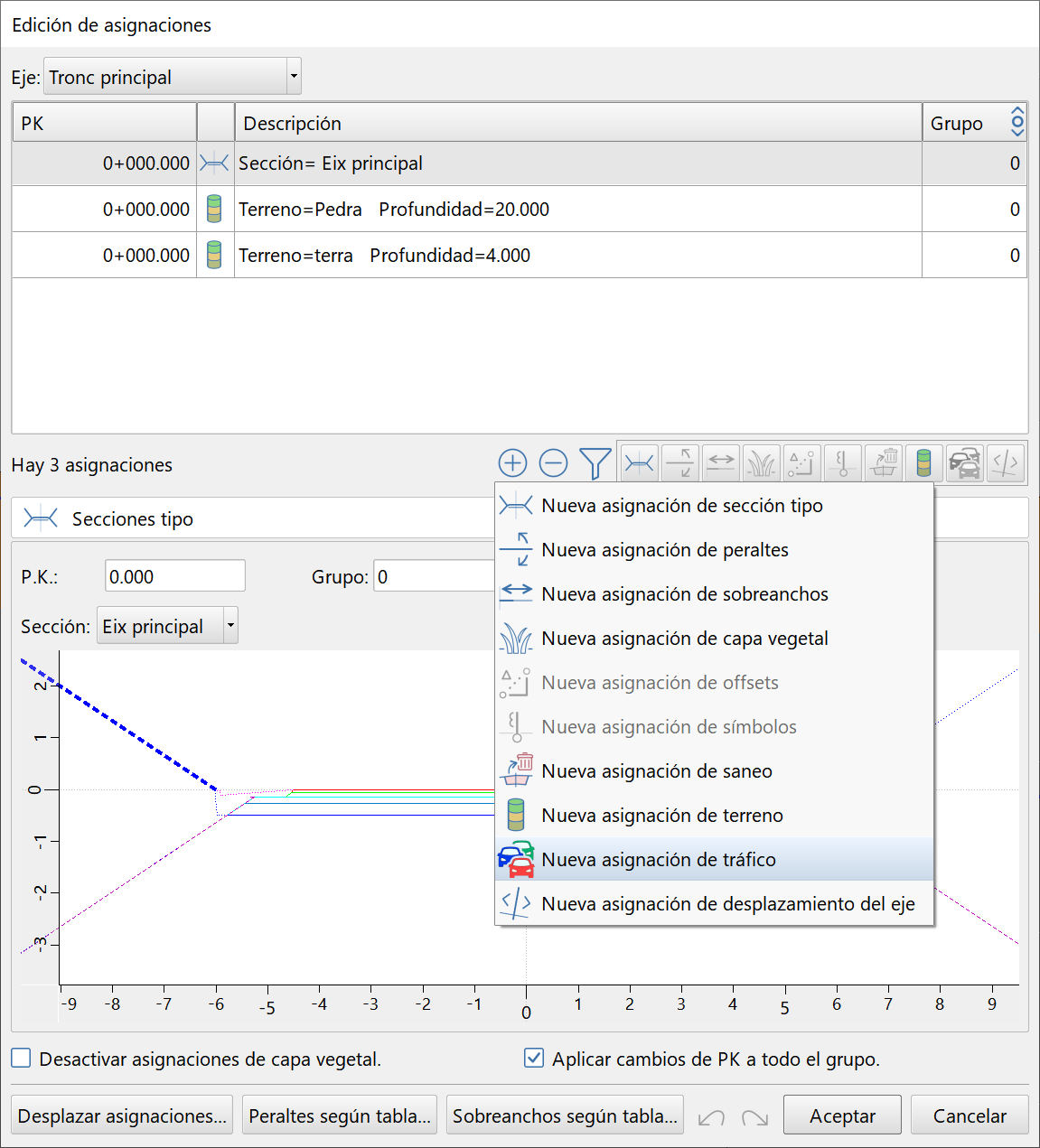Uncheck Aplicar cambios de PK a todo el grupo
The width and height of the screenshot is (1040, 1148).
(534, 1059)
